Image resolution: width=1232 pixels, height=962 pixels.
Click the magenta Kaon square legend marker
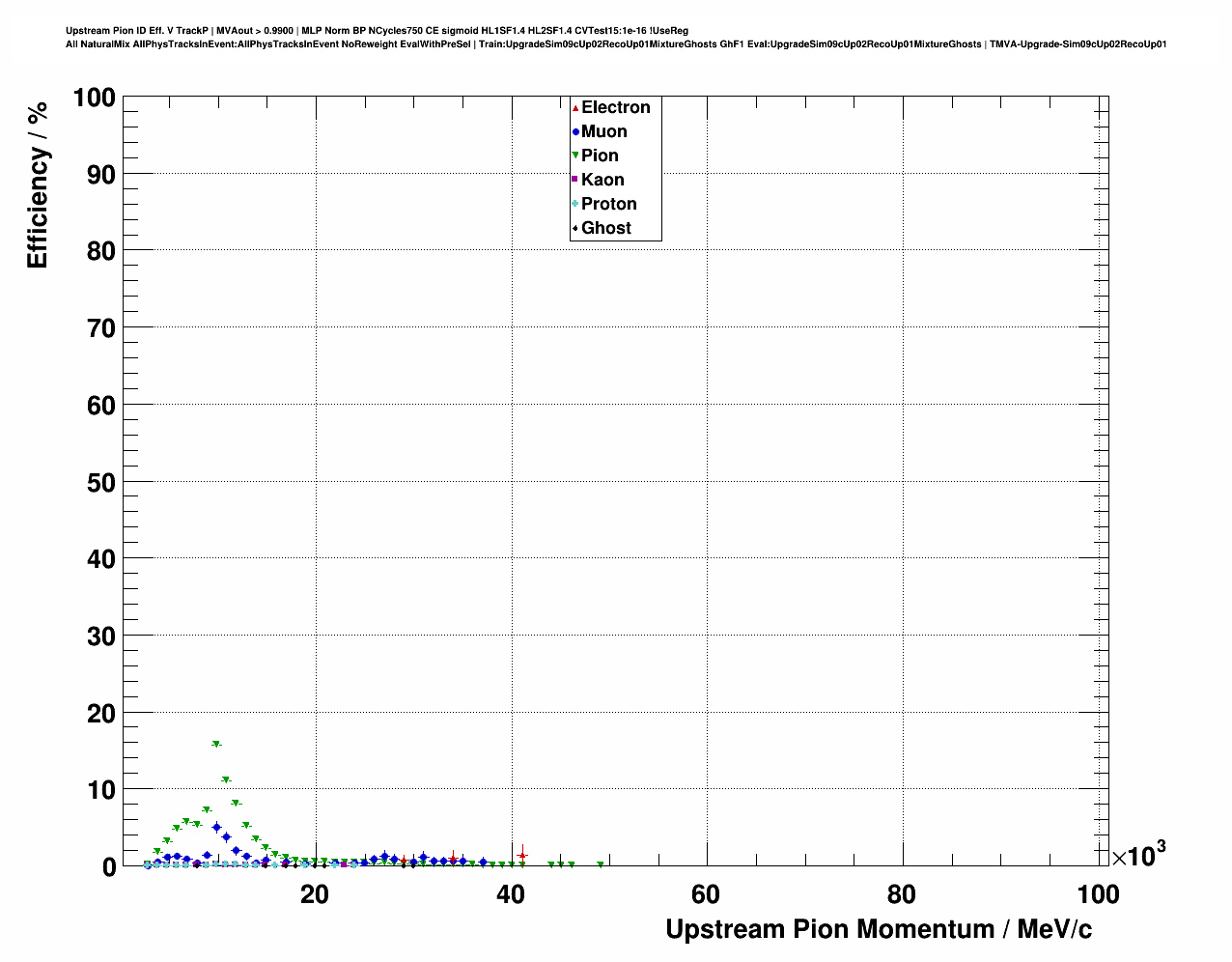click(x=575, y=180)
